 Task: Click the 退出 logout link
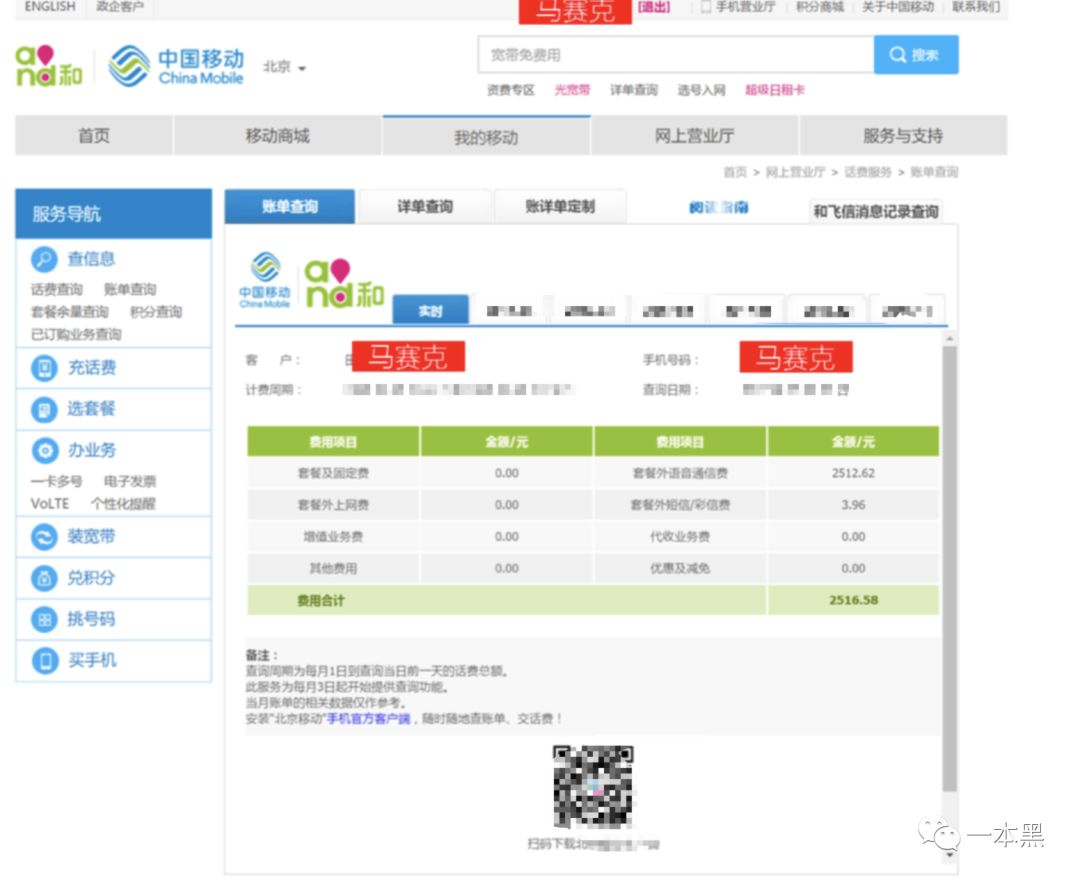(x=654, y=7)
